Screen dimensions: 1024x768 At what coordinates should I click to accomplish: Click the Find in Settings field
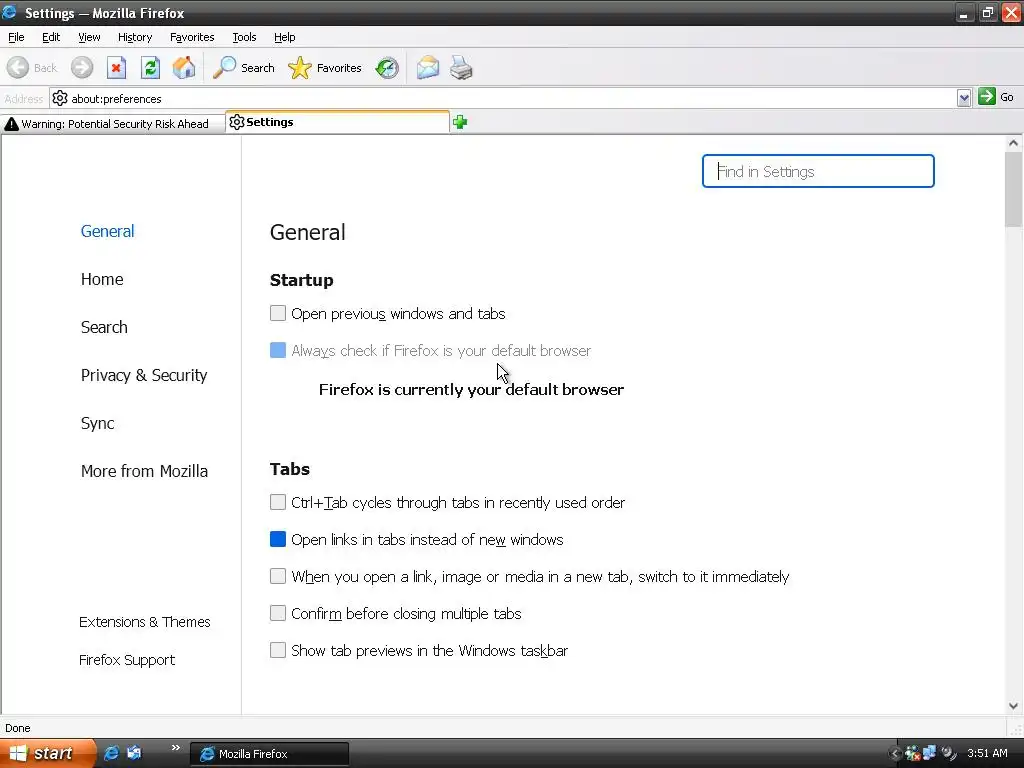coord(818,171)
